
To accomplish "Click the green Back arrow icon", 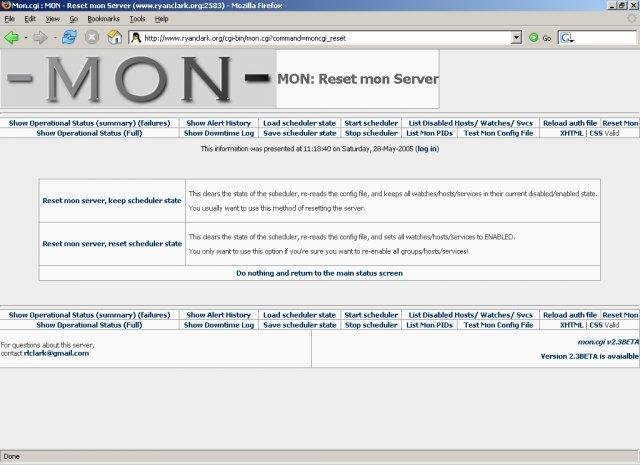I will pyautogui.click(x=11, y=38).
